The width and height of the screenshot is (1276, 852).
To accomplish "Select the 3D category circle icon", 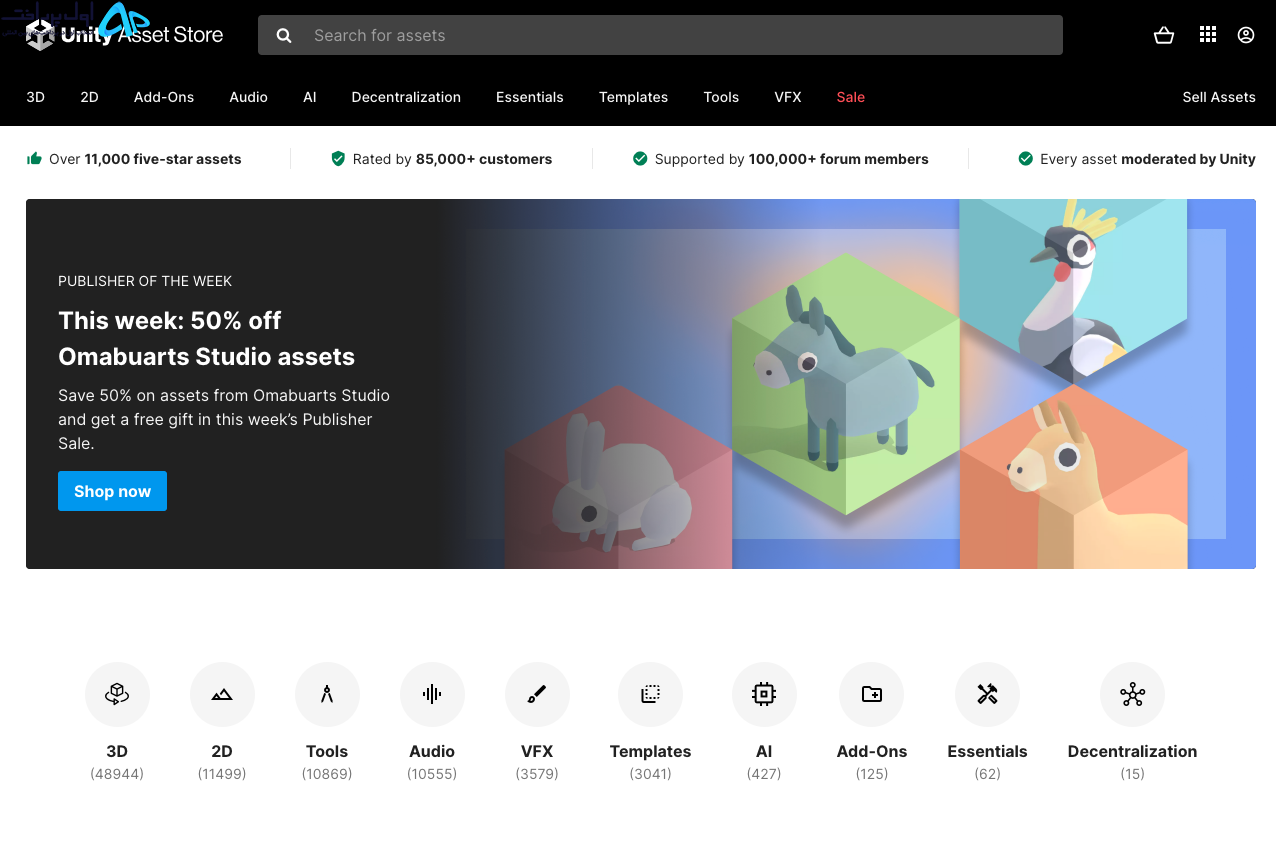I will tap(117, 694).
